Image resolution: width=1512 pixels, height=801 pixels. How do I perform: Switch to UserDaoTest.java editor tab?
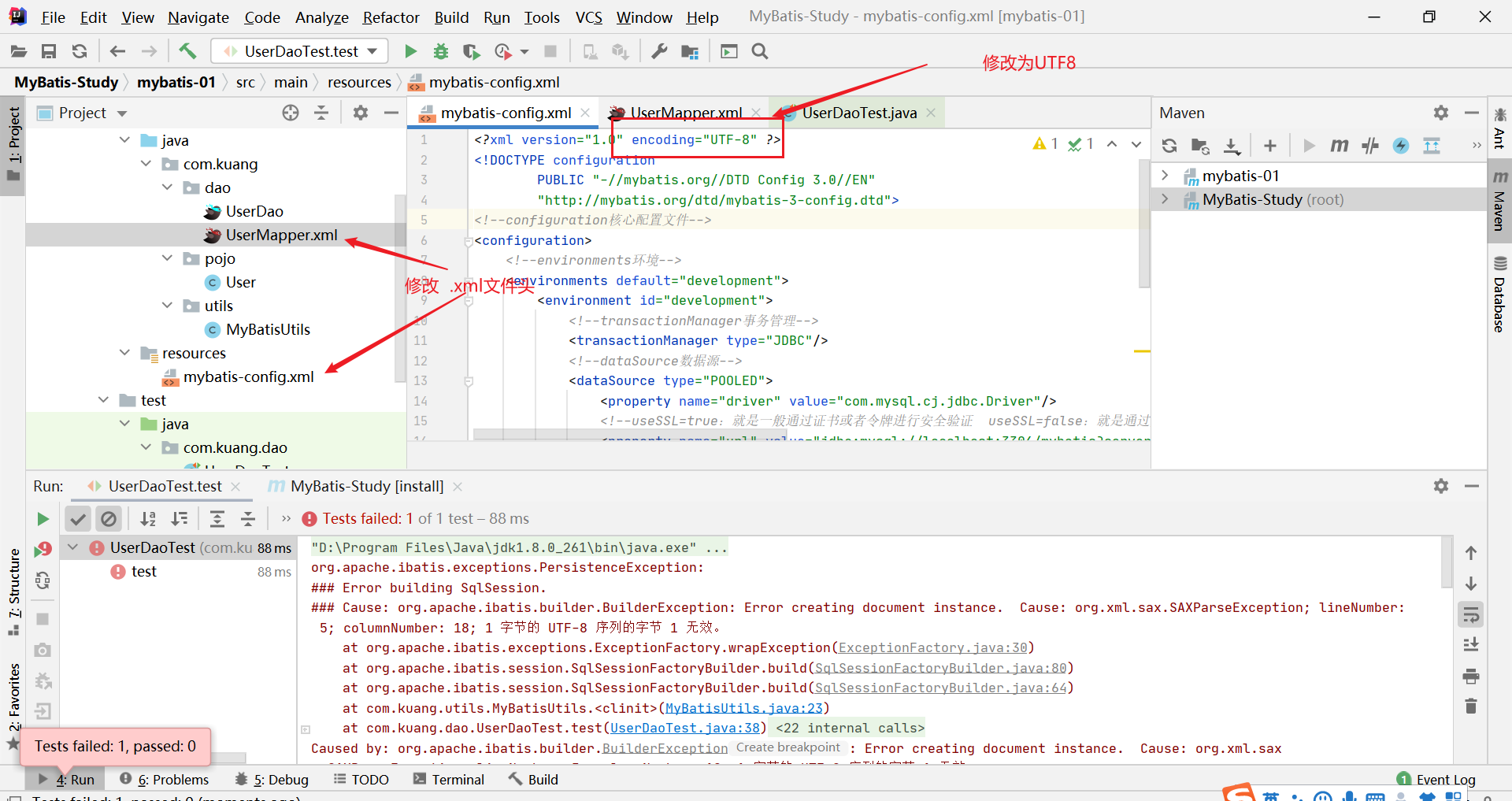tap(858, 113)
